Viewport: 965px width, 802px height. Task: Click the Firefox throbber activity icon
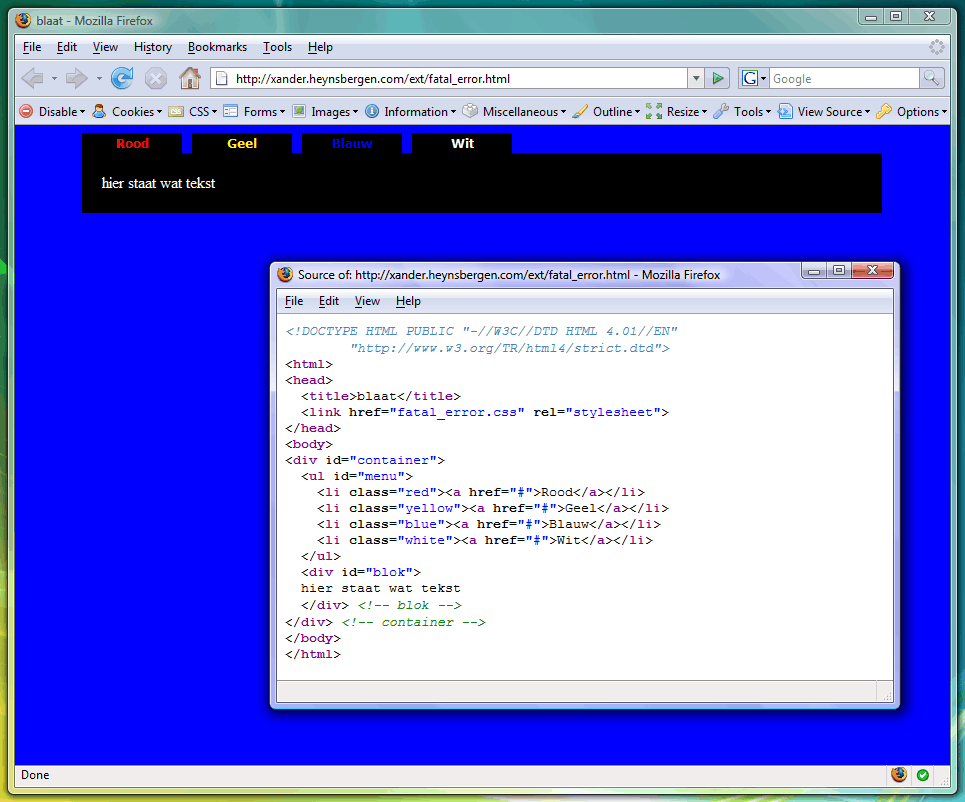click(937, 47)
